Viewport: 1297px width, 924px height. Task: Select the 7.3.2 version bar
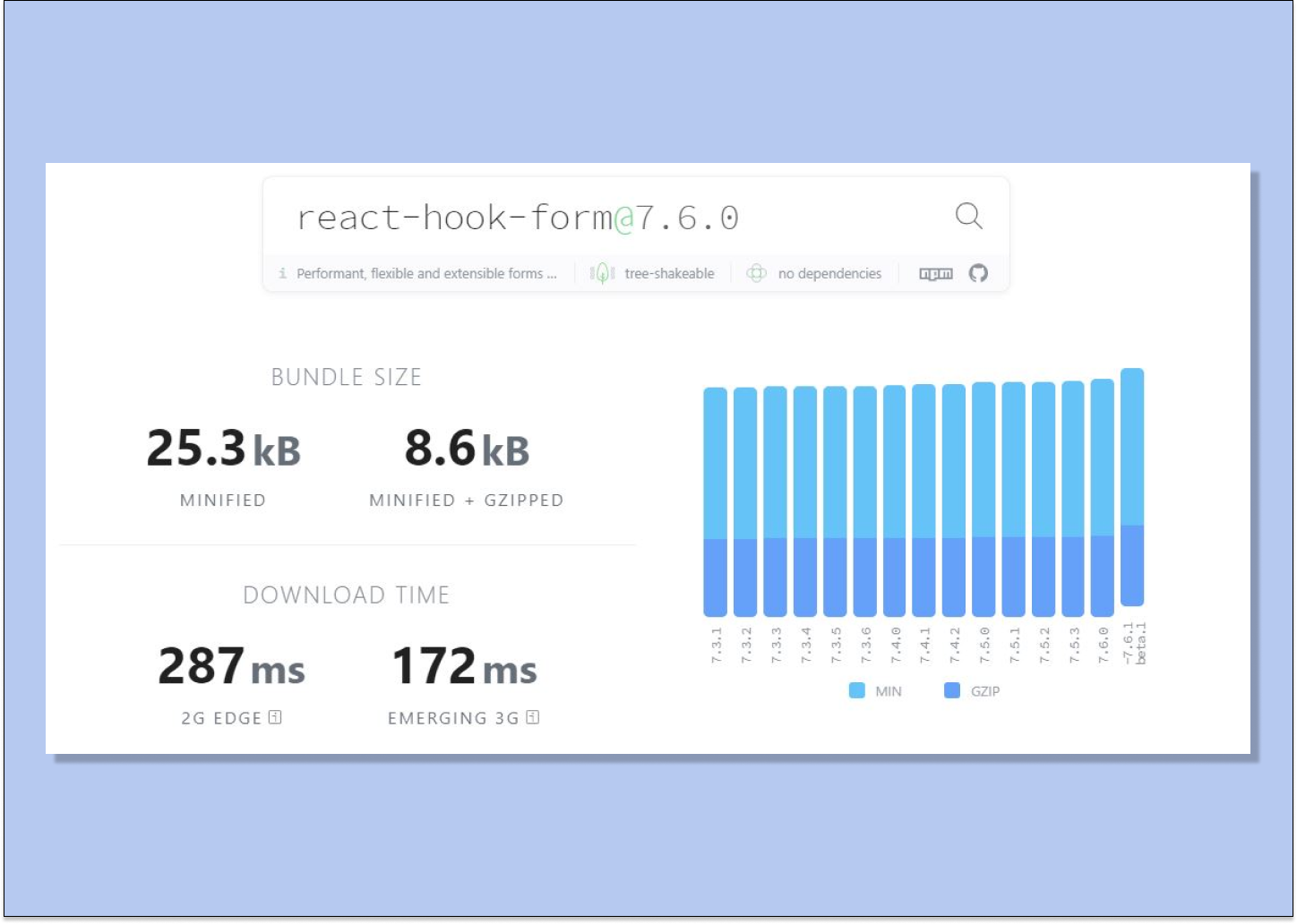(x=745, y=501)
